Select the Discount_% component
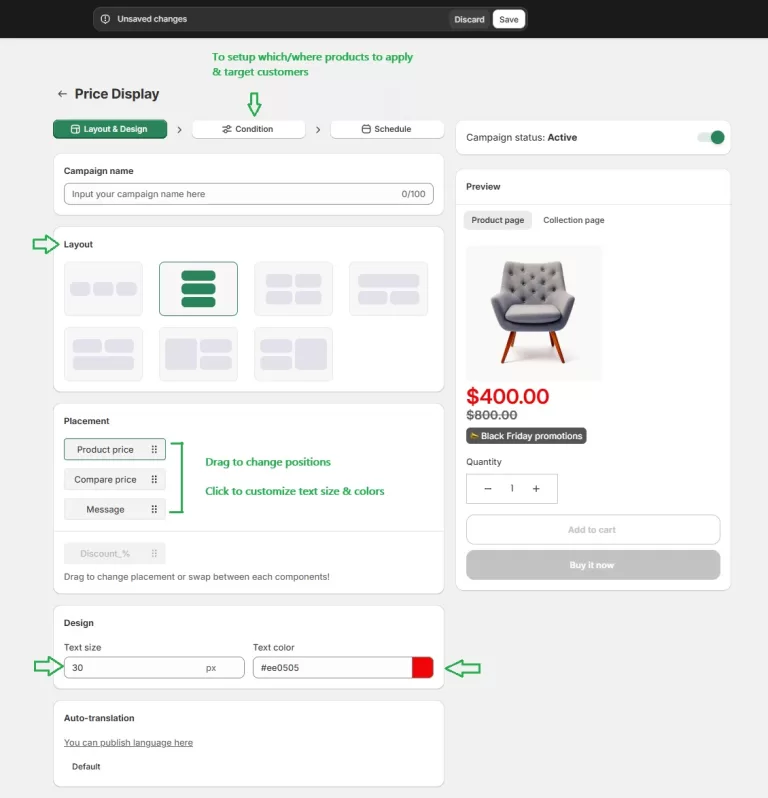 click(x=115, y=553)
